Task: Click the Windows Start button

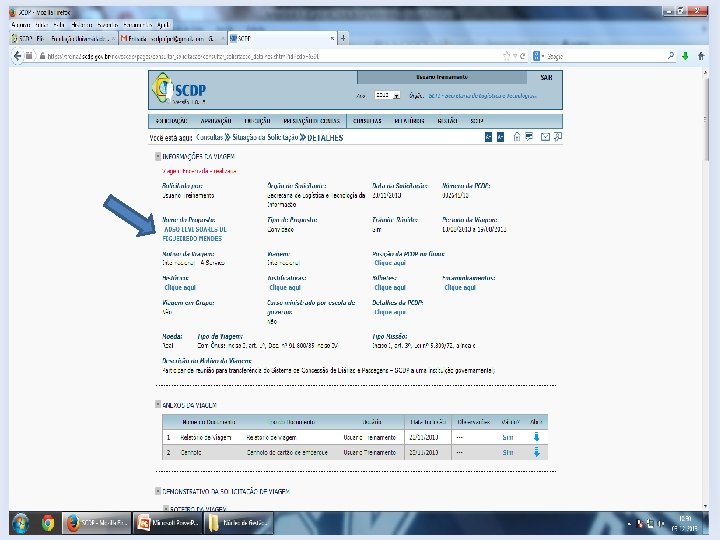Action: click(x=20, y=523)
